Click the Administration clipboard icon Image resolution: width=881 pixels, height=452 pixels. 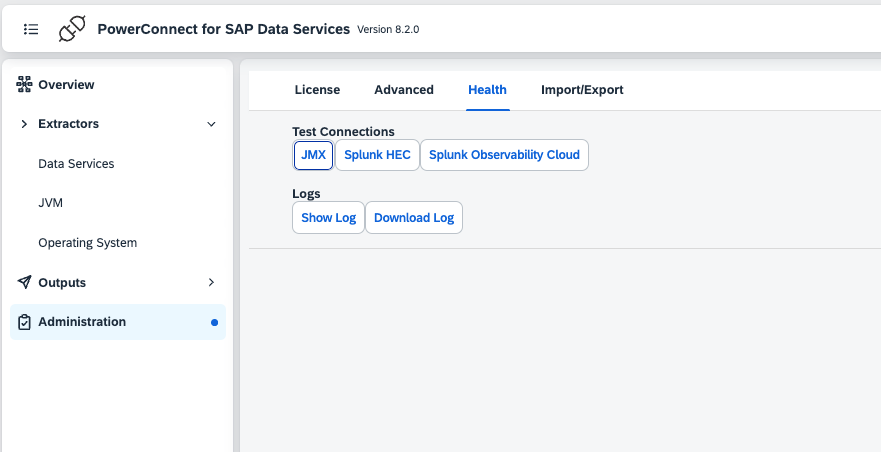tap(25, 322)
